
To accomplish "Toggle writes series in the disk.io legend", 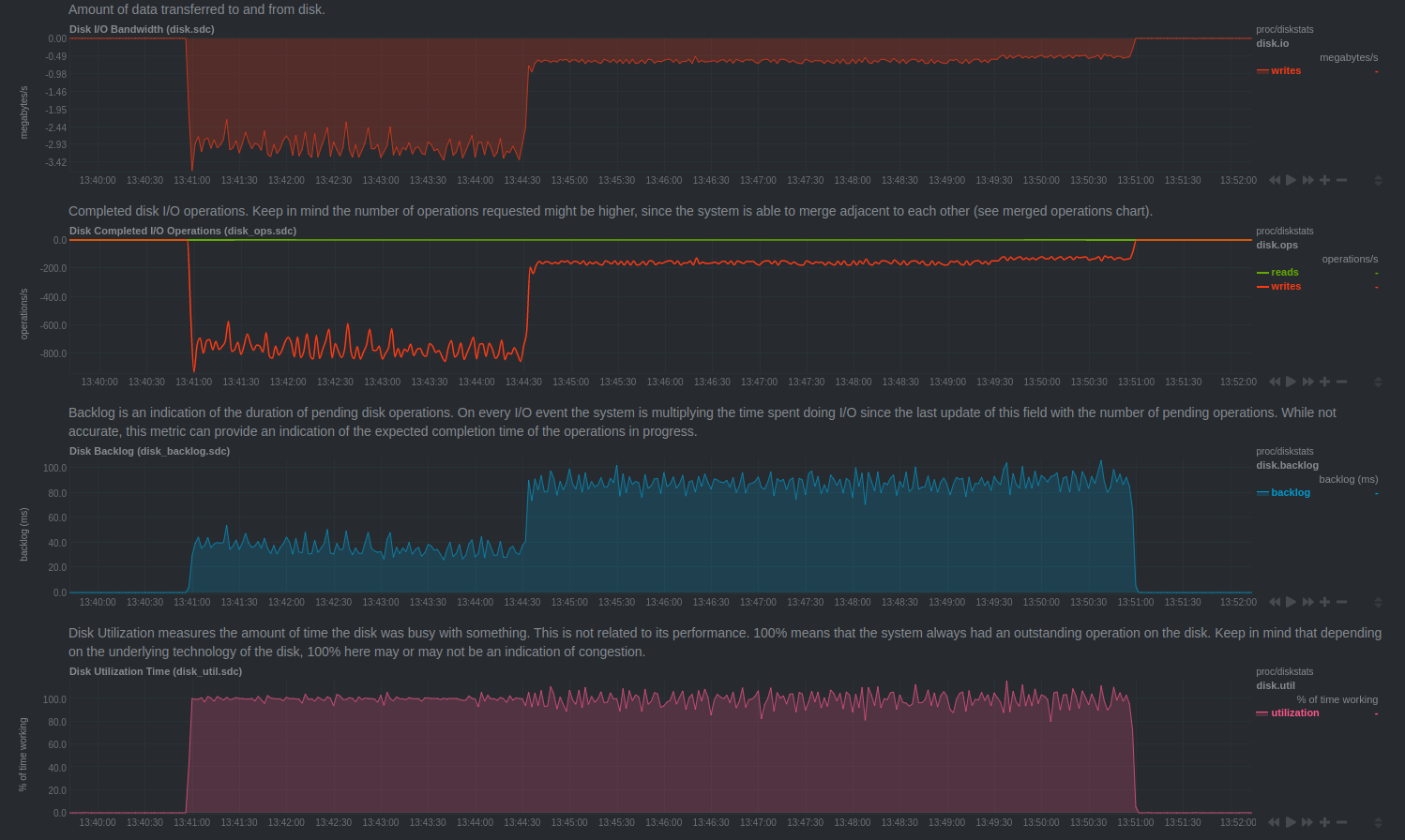I will [x=1285, y=71].
